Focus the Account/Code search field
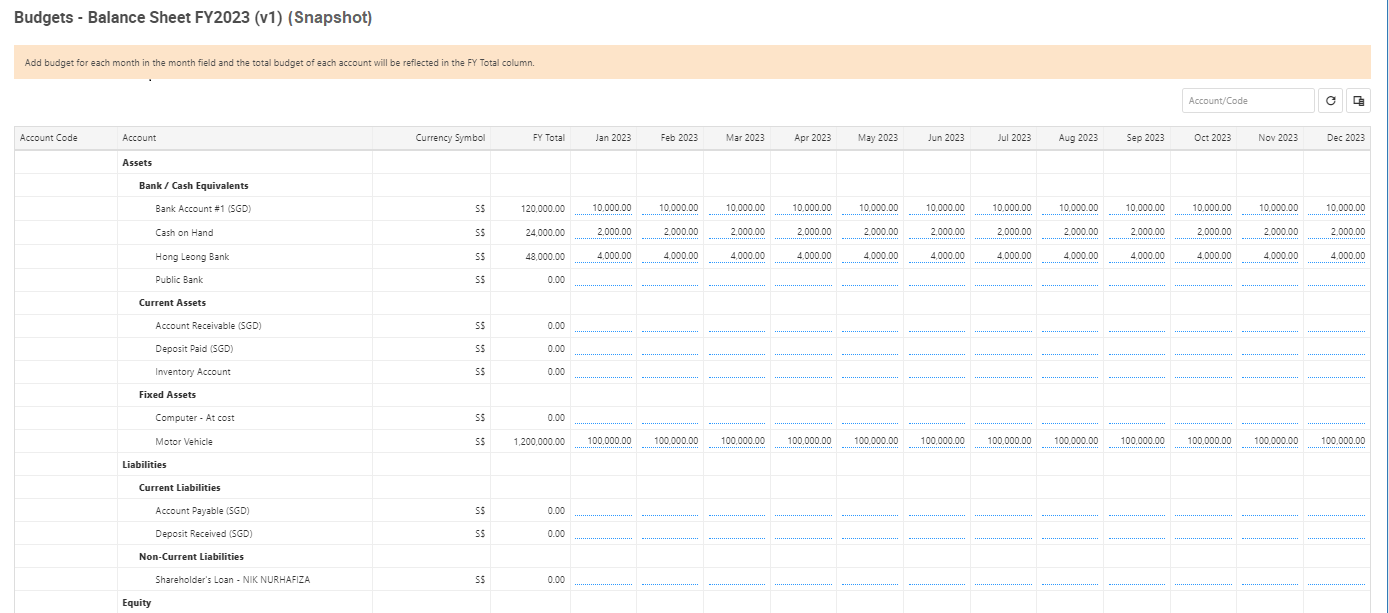 pos(1248,101)
